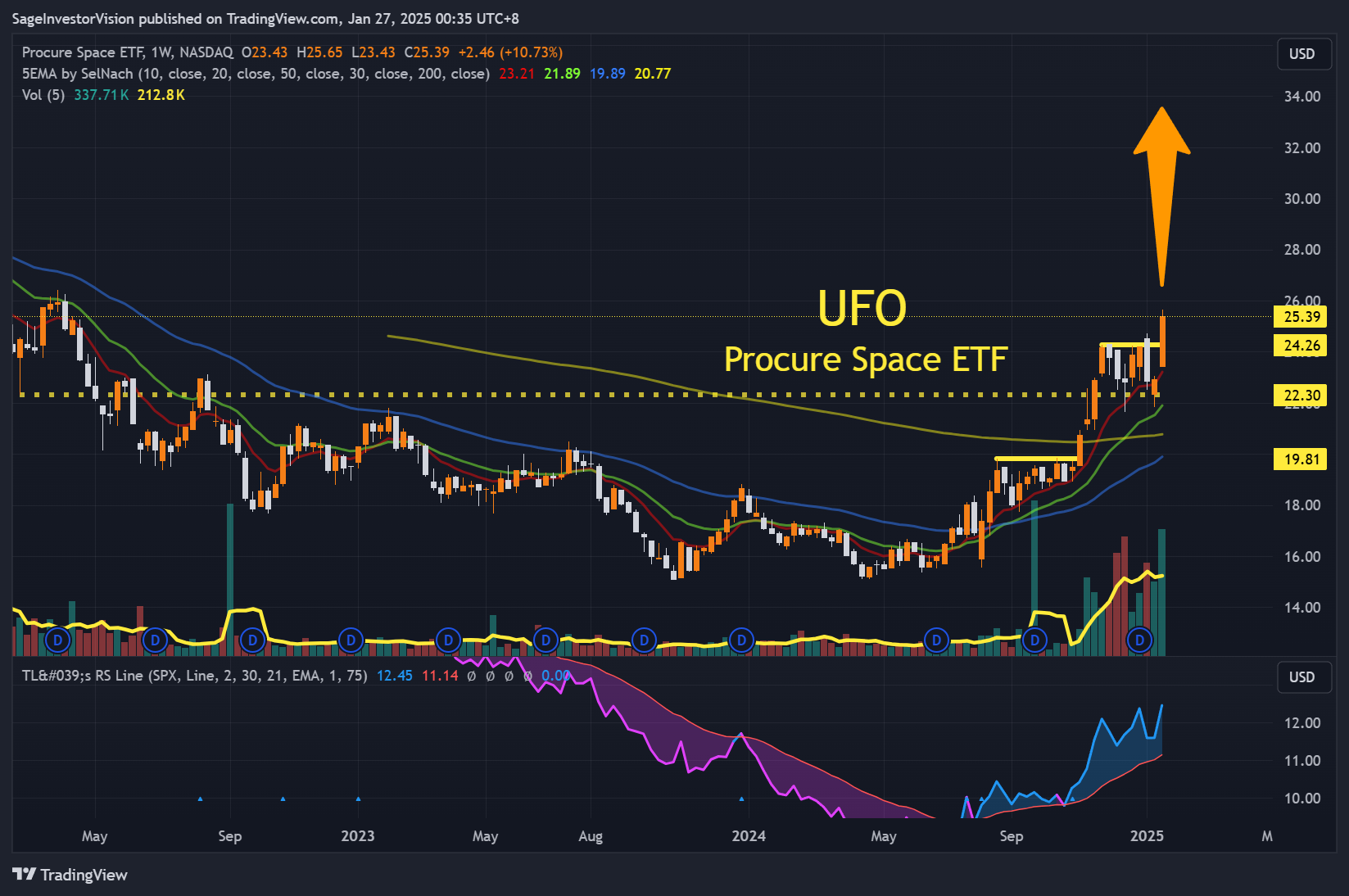The image size is (1349, 896).
Task: Click the close value 'C25.39' in the legend
Action: coord(427,52)
